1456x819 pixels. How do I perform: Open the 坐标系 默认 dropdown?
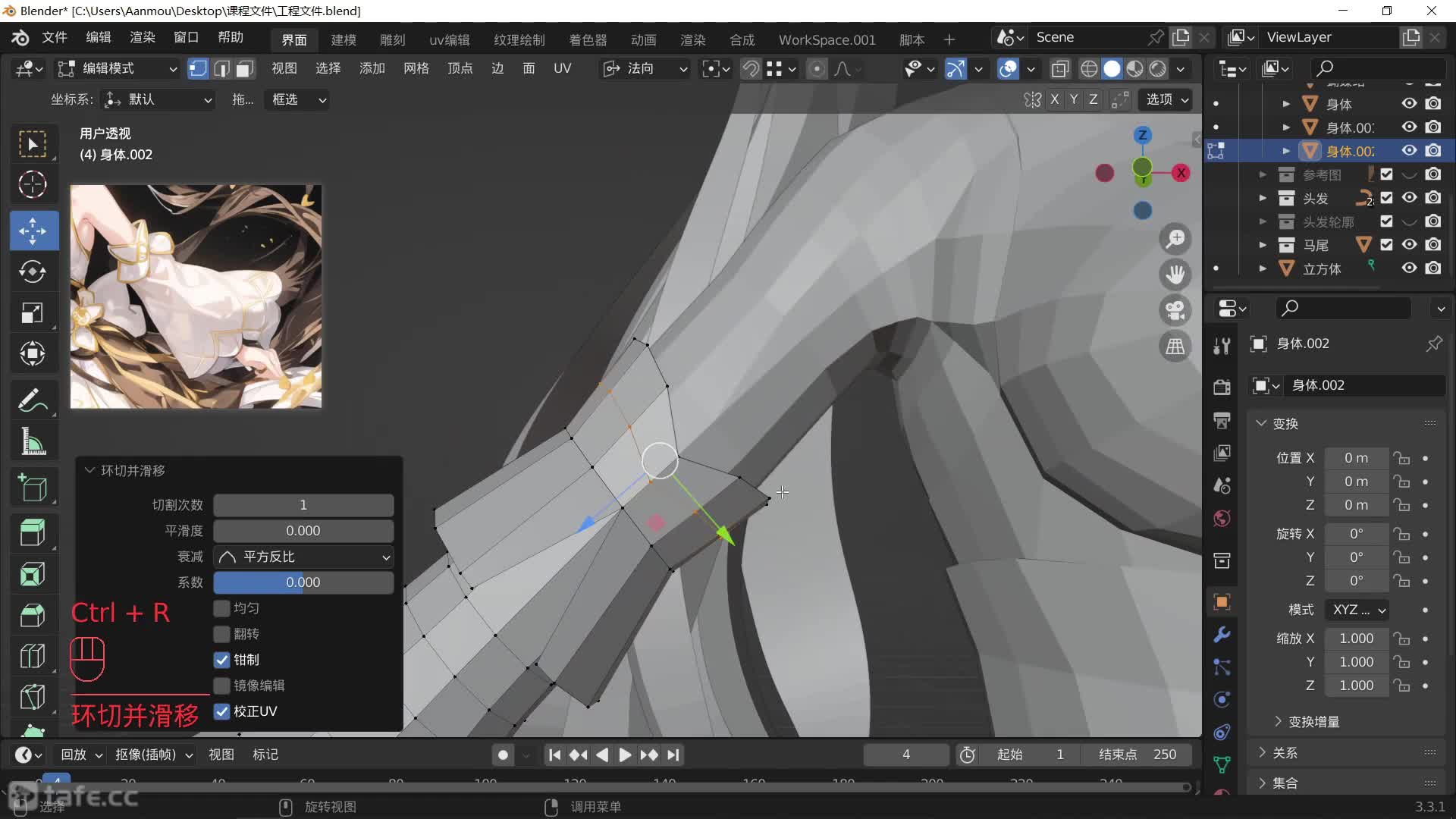coord(158,99)
